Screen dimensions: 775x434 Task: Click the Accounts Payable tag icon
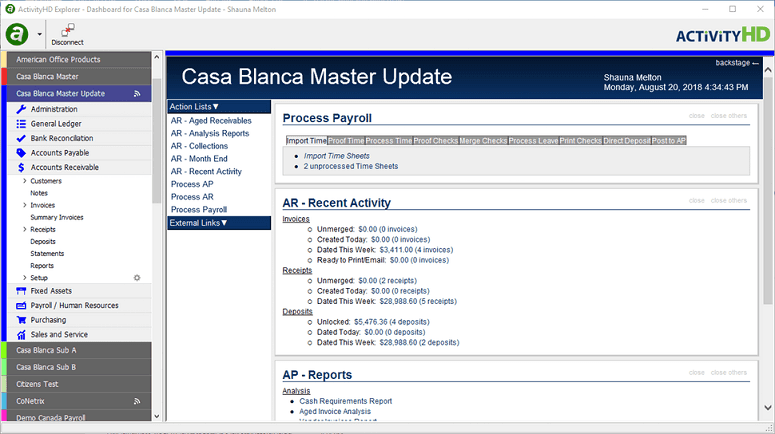pyautogui.click(x=21, y=153)
